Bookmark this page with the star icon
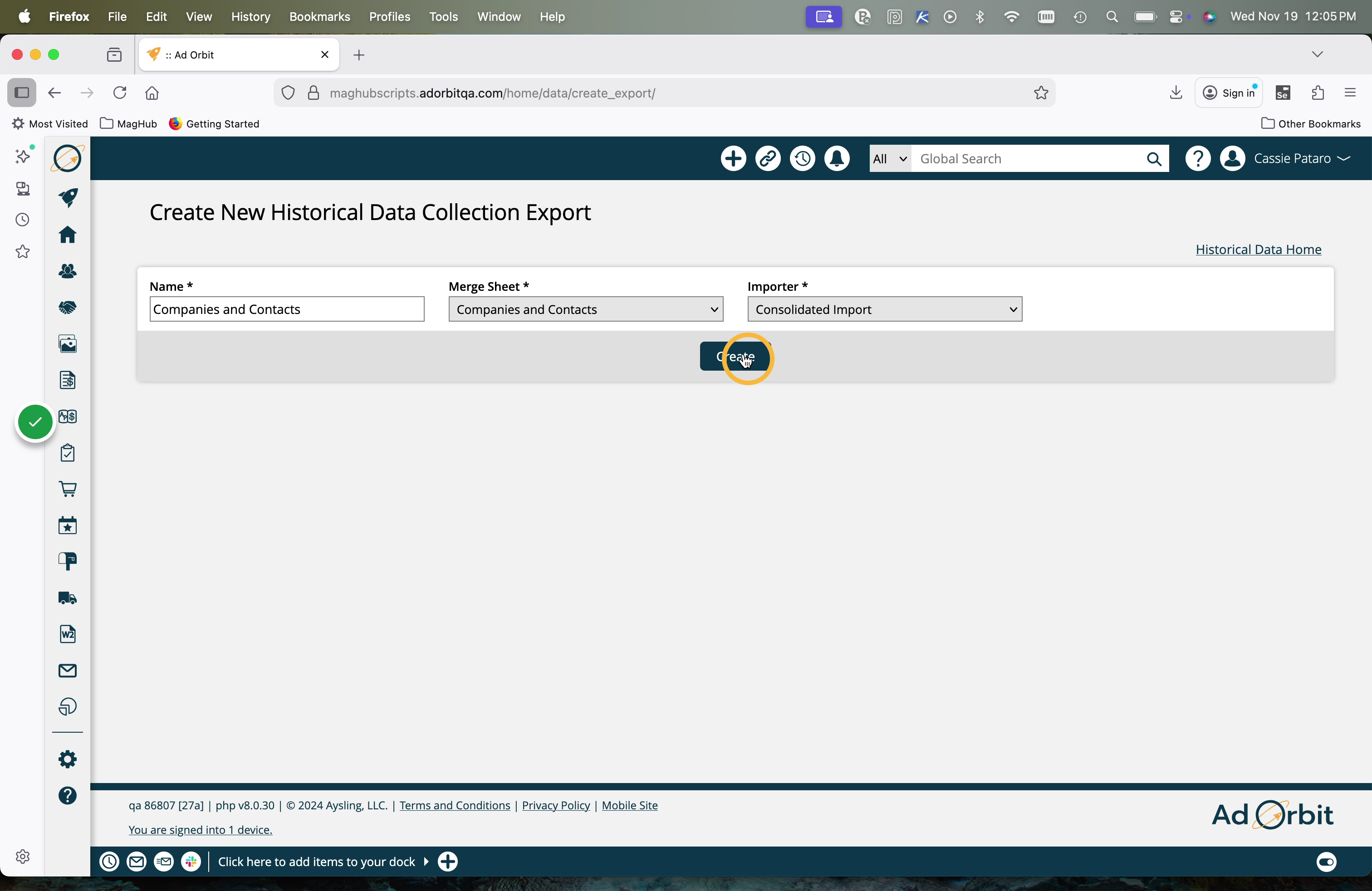The image size is (1372, 891). coord(1040,93)
